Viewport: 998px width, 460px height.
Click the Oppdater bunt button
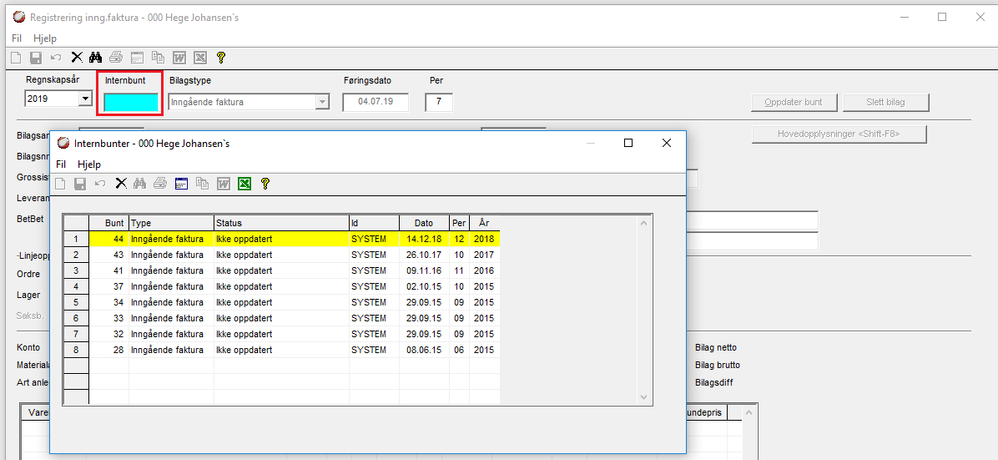792,102
